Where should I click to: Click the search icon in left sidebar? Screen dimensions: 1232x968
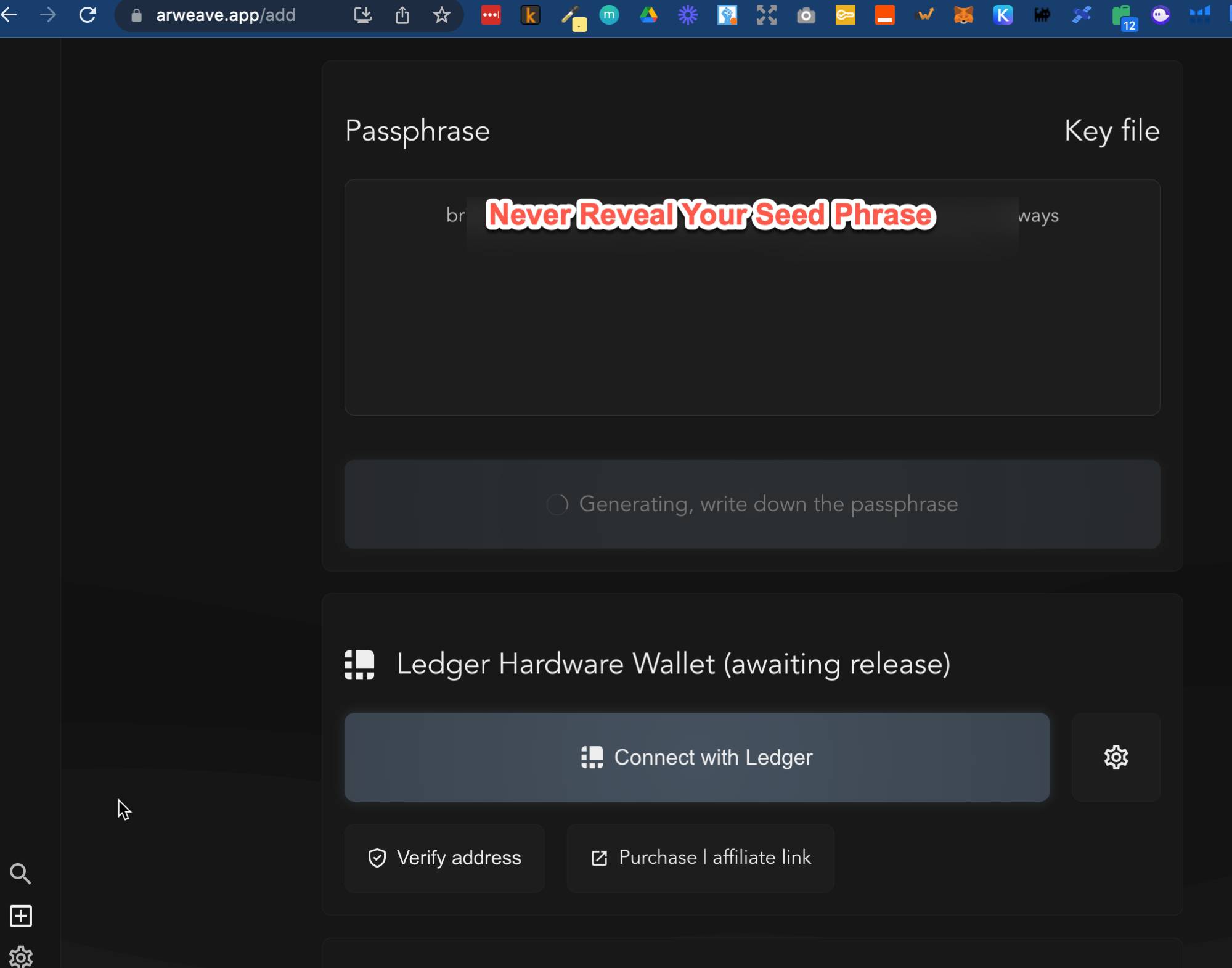point(20,873)
